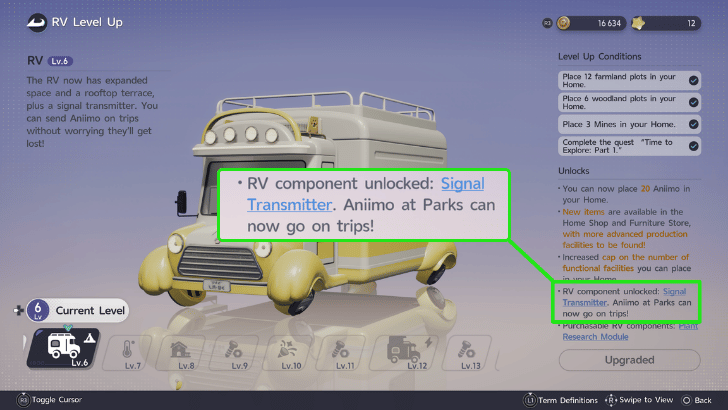Click checkmark for 6 woodland plots condition
This screenshot has width=728, height=410.
[x=694, y=102]
